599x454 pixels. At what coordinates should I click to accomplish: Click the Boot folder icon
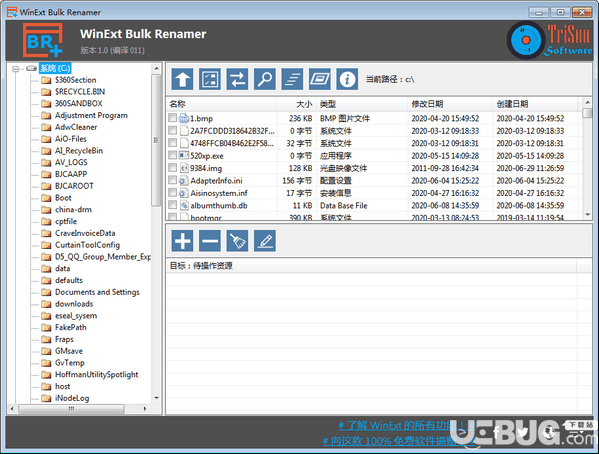click(x=46, y=198)
